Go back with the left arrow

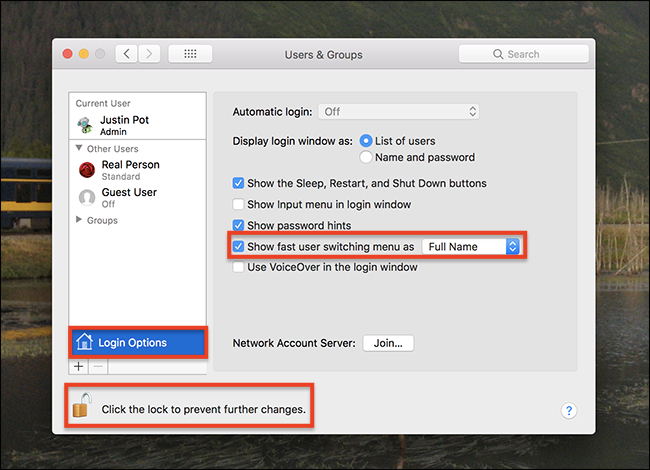tap(126, 54)
